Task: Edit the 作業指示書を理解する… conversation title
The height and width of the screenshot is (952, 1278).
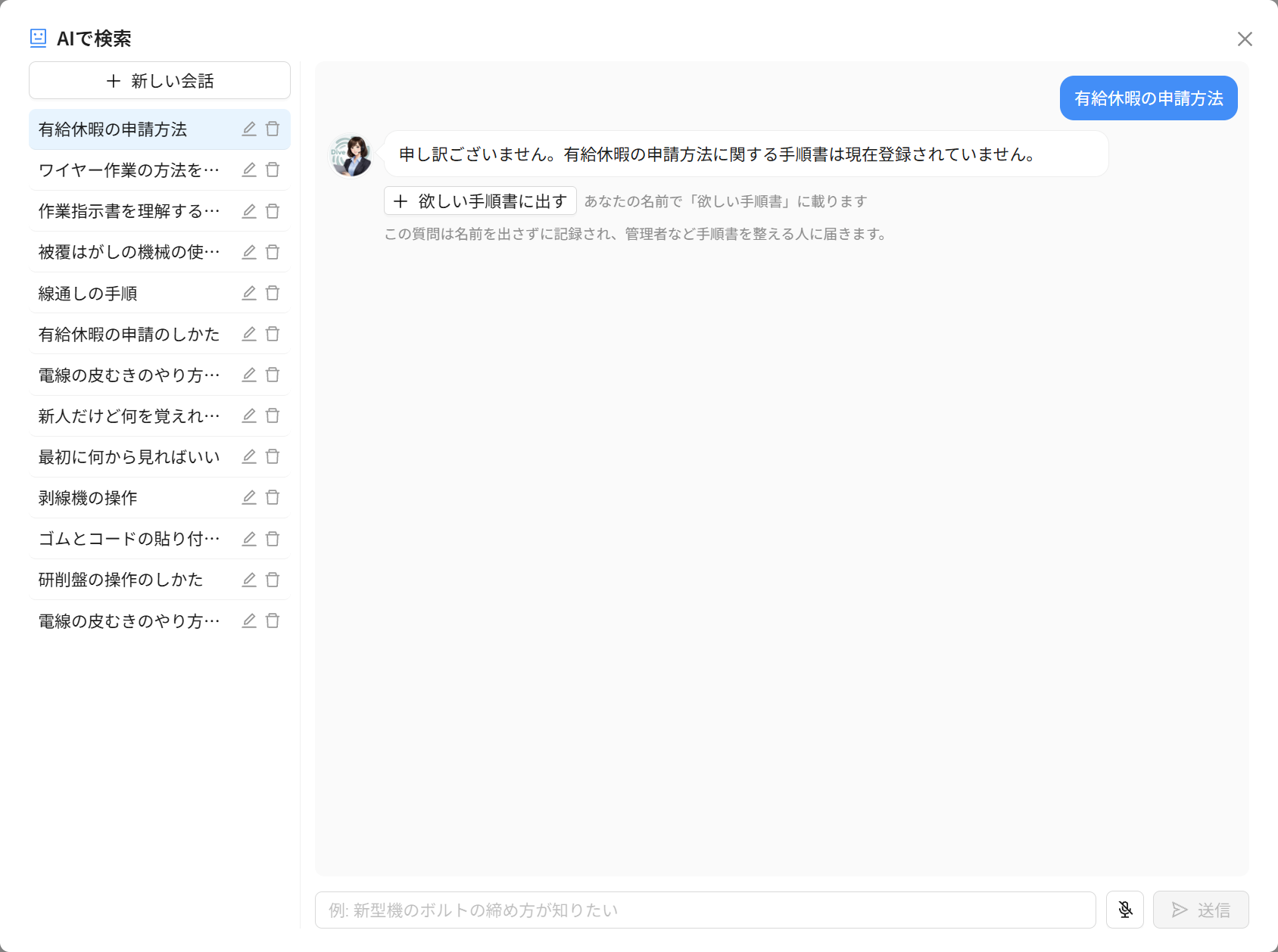Action: (249, 211)
